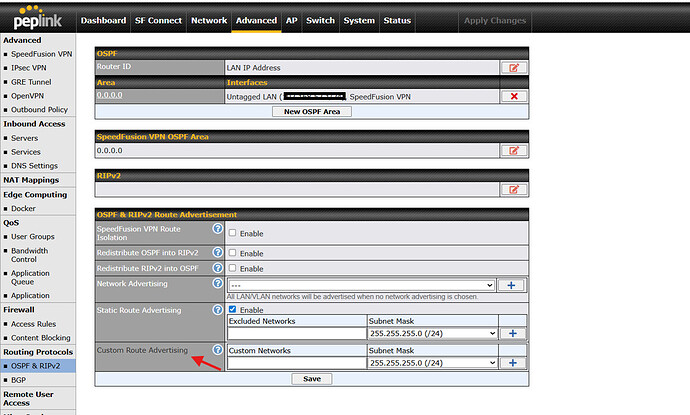Disable Static Route Advertising checkbox

point(232,309)
